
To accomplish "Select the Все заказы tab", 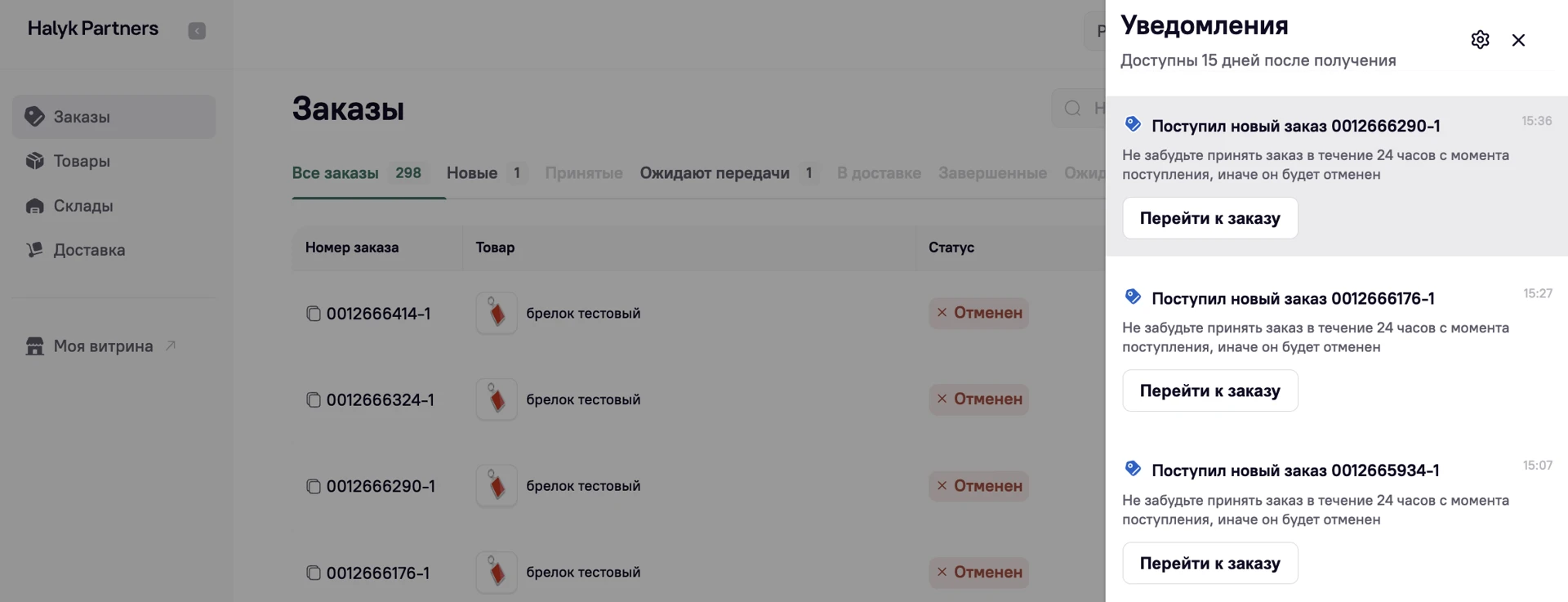I will [336, 173].
